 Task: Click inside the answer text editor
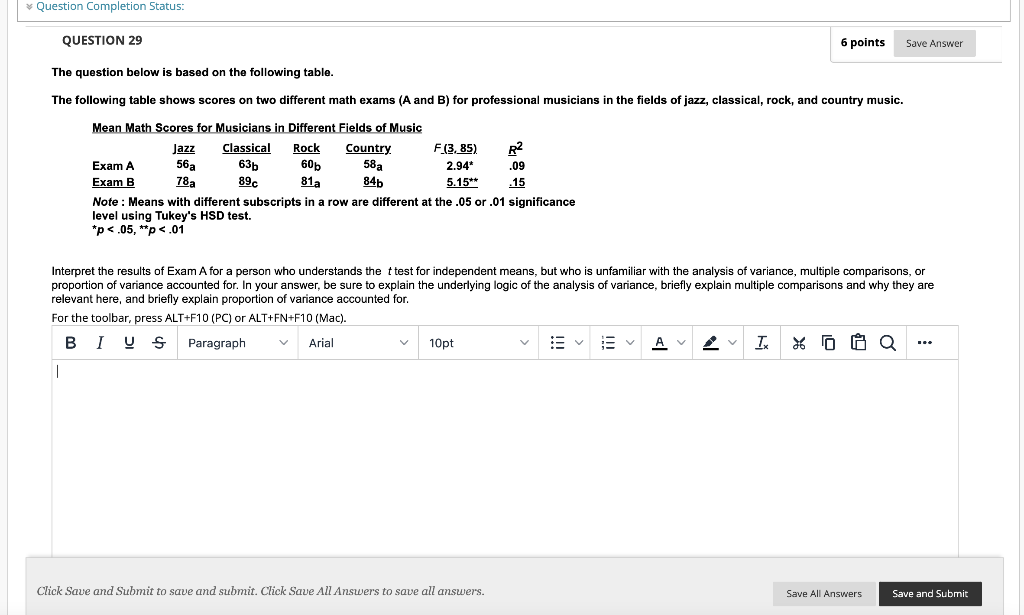(505, 457)
